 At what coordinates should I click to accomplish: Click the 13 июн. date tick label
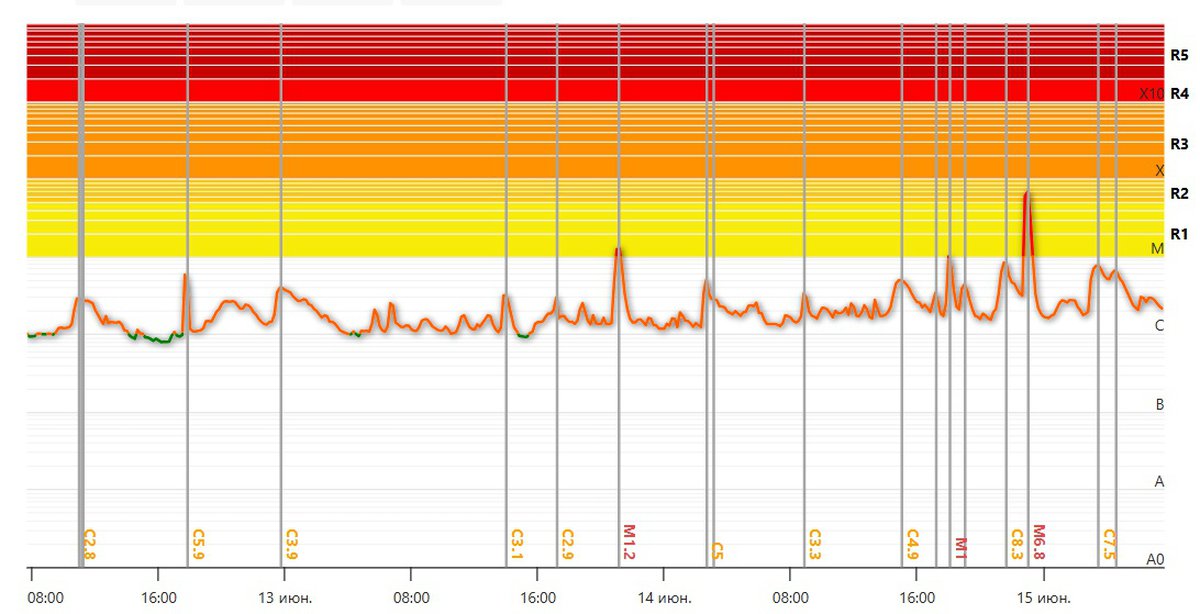tap(285, 598)
